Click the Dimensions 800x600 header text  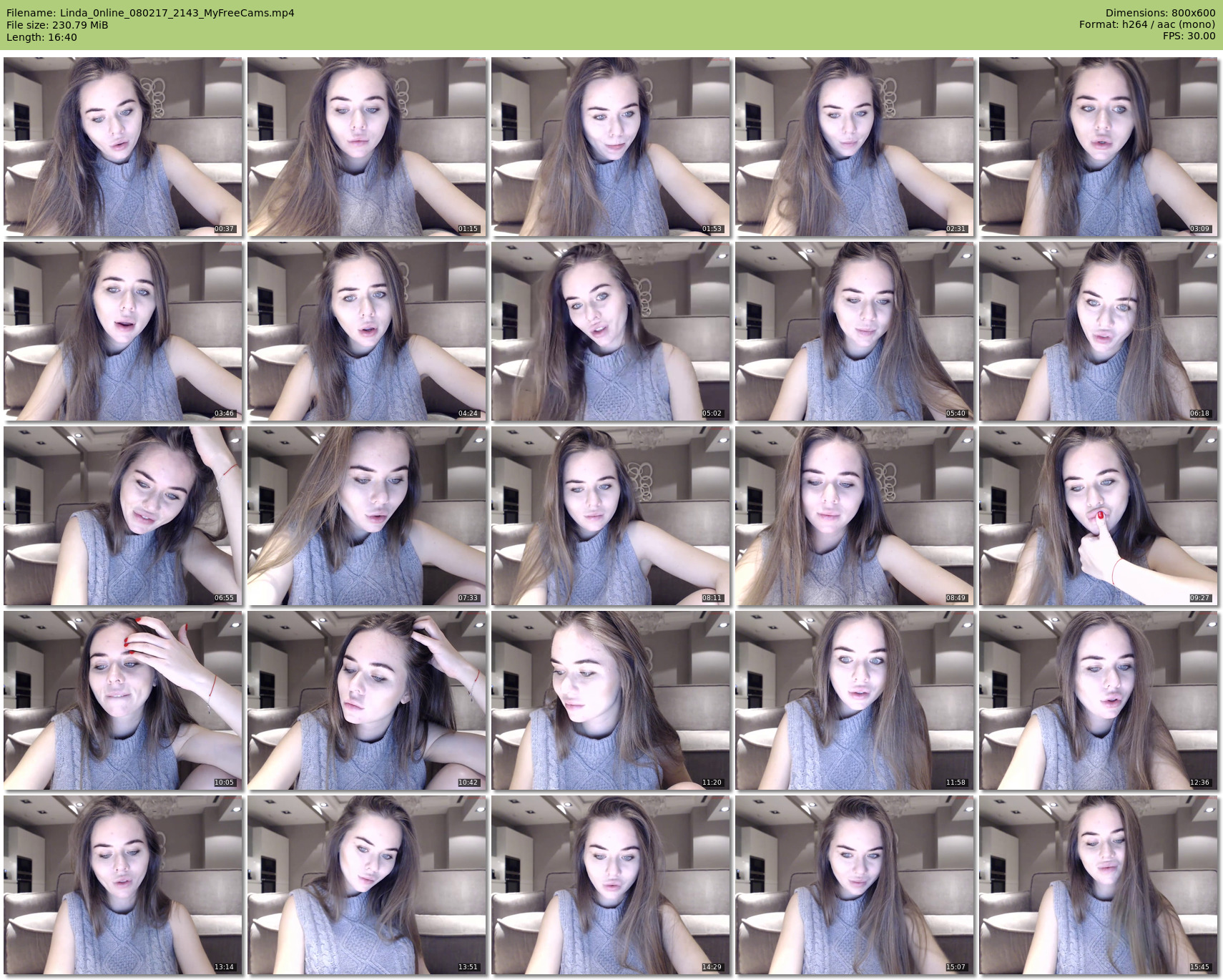pos(1160,13)
